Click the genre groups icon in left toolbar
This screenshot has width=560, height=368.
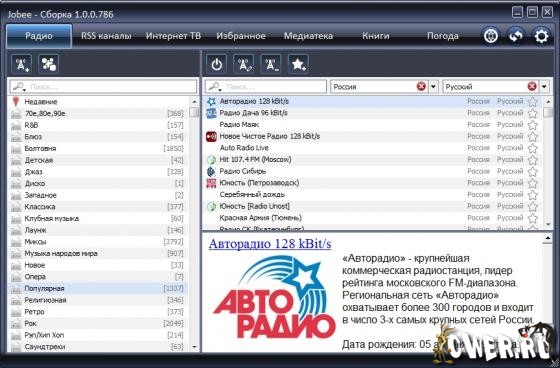point(49,64)
